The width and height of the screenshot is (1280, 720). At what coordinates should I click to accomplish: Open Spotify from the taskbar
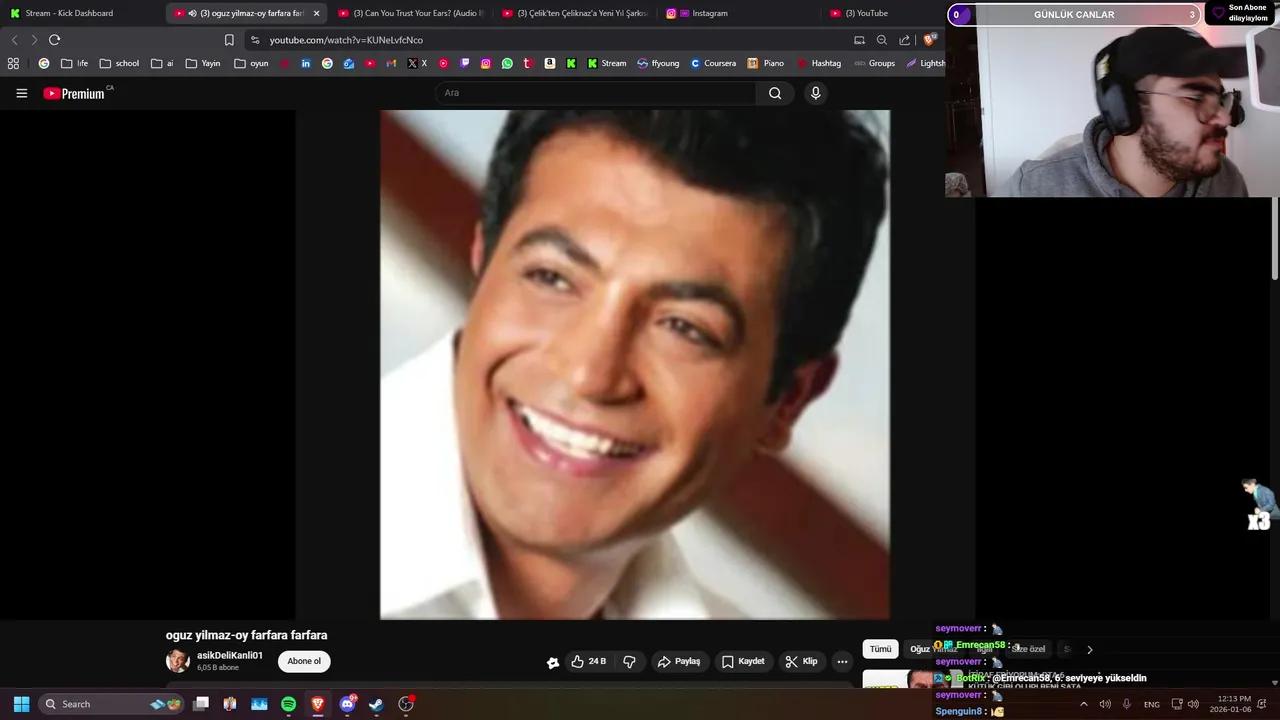[x=288, y=704]
